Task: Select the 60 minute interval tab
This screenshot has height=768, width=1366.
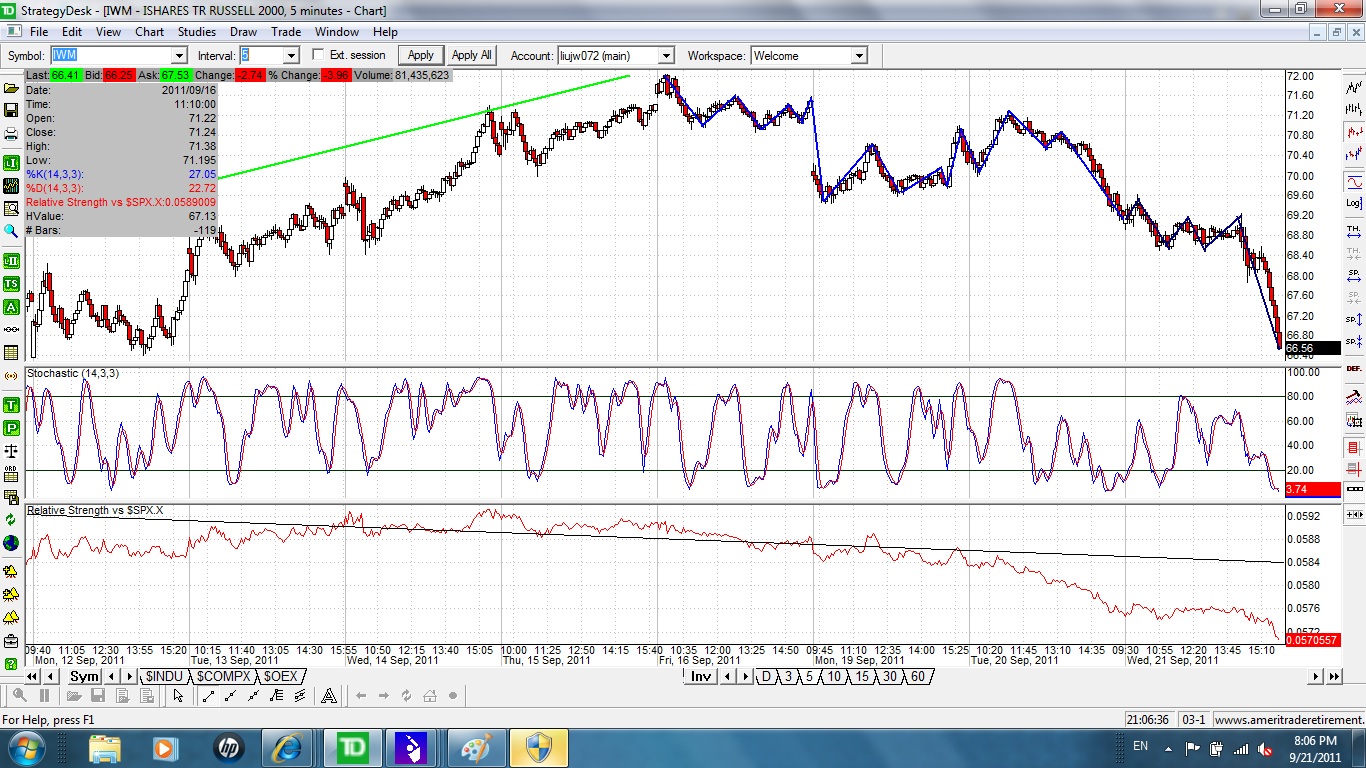Action: point(918,677)
